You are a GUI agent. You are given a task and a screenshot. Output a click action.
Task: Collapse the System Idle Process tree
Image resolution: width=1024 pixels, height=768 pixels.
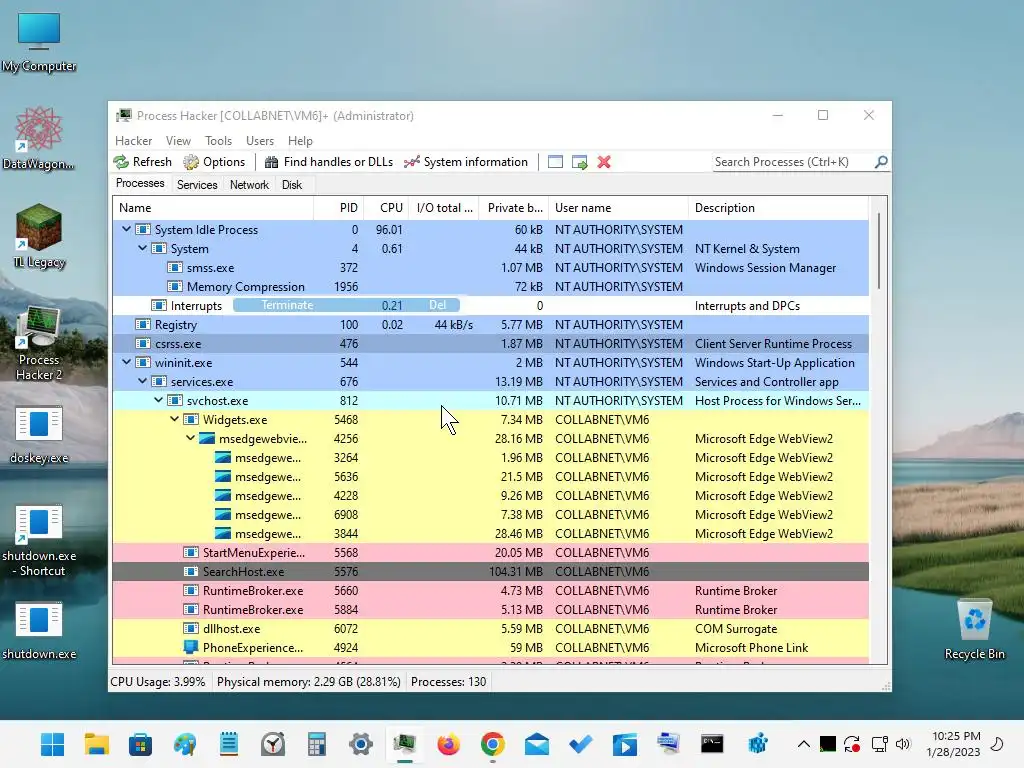127,229
